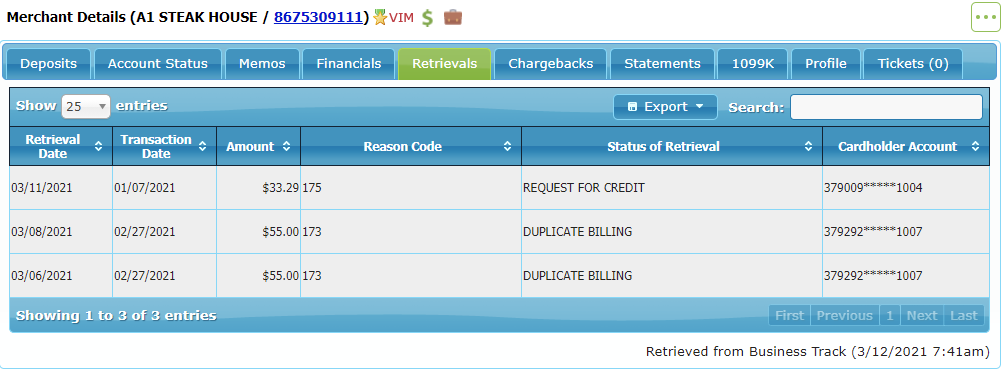Click Showing 1 to 3 of 3 entries text
Screen dimensions: 1003x369
(116, 315)
